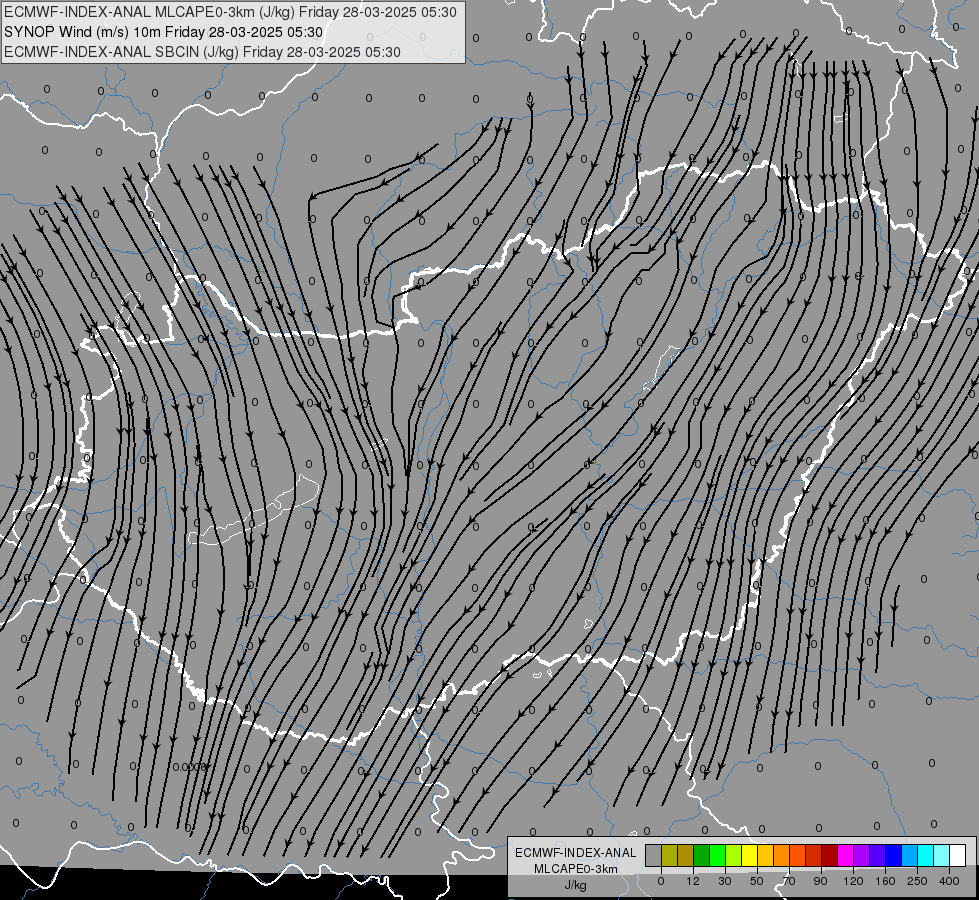Click the legend subtitle MLCAPE0-3km
The height and width of the screenshot is (900, 979).
(x=576, y=869)
